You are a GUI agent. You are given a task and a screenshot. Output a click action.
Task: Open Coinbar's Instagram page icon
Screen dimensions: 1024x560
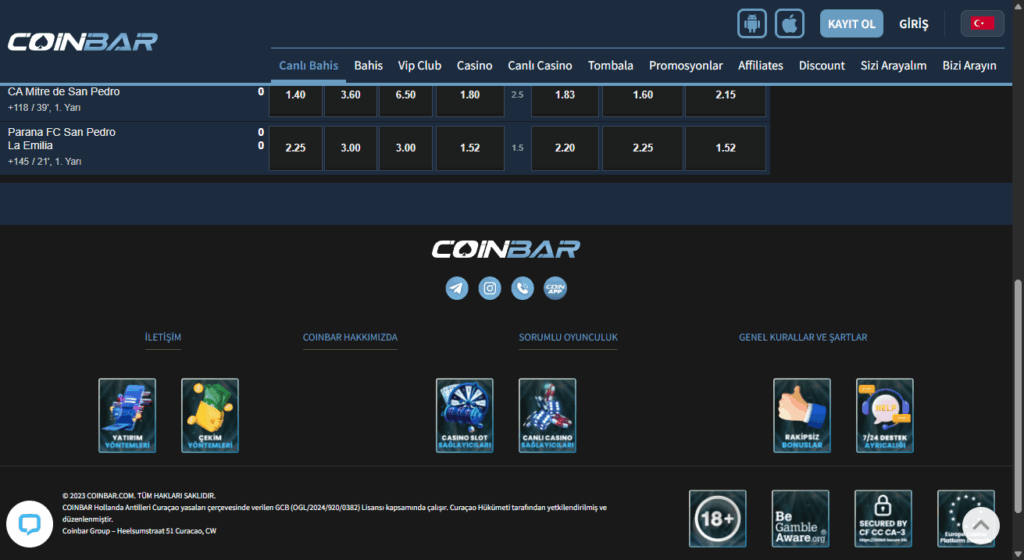tap(489, 288)
